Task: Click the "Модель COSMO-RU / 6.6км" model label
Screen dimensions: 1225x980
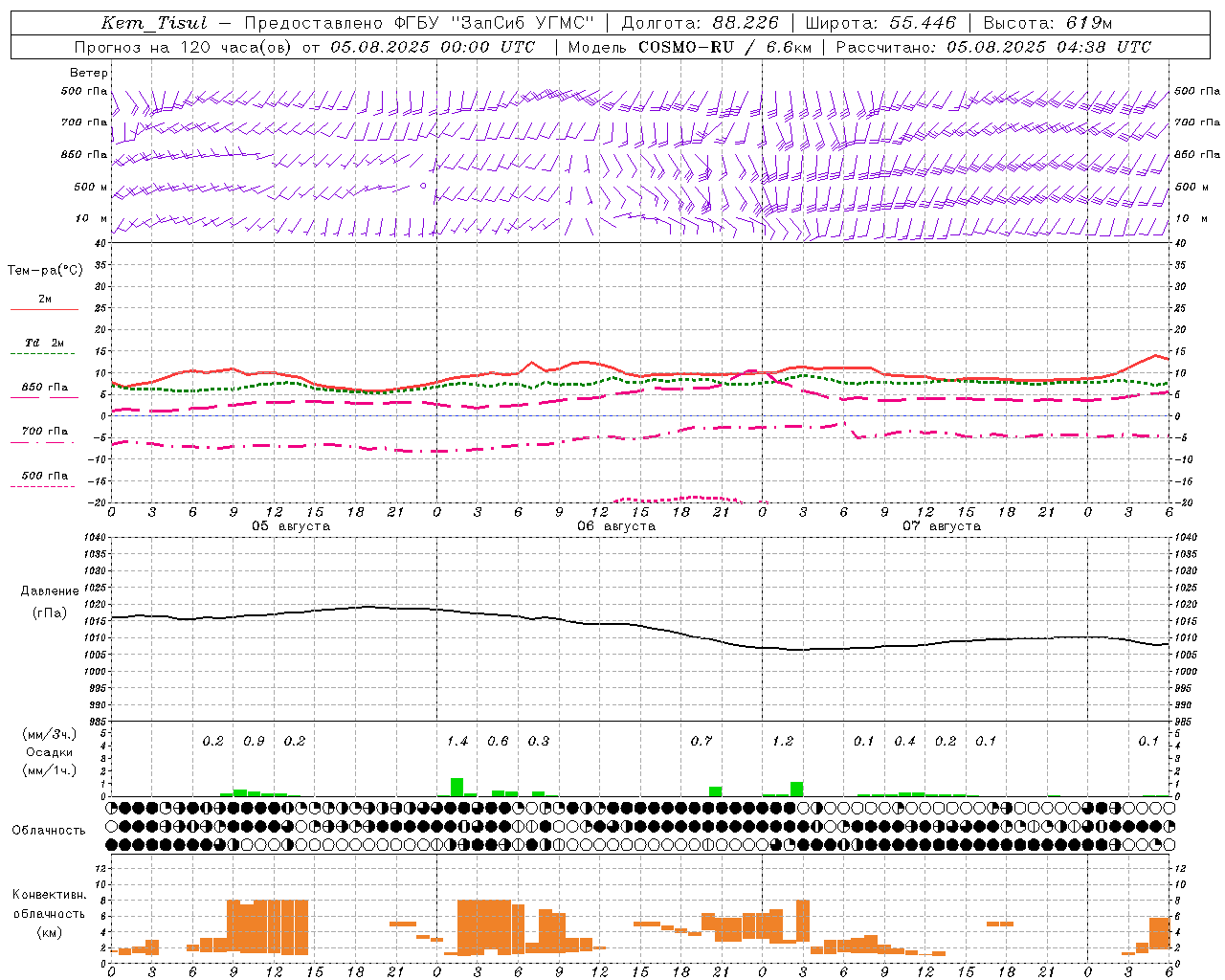Action: (x=689, y=47)
